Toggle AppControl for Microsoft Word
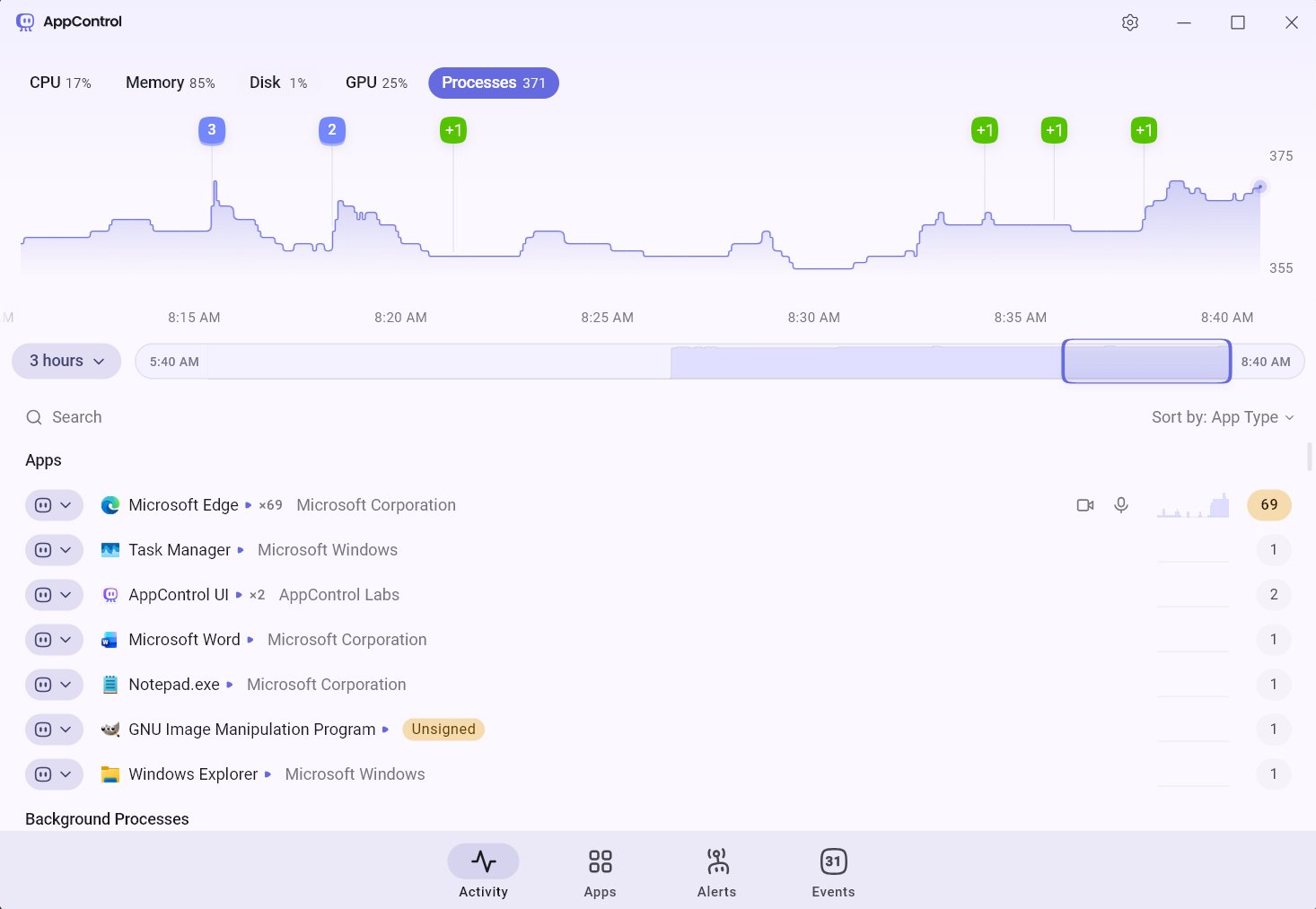This screenshot has width=1316, height=909. [43, 640]
